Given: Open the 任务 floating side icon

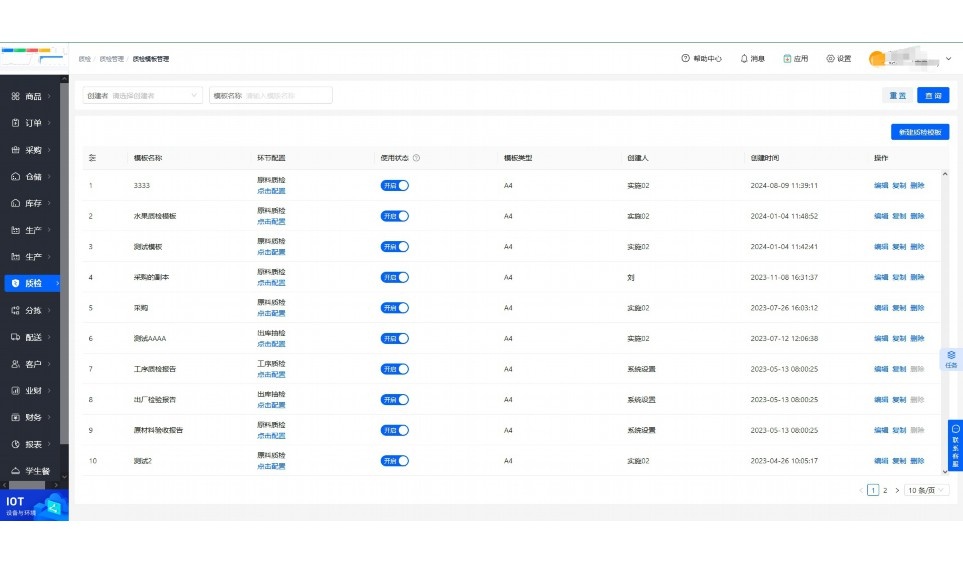Looking at the screenshot, I should pos(951,358).
